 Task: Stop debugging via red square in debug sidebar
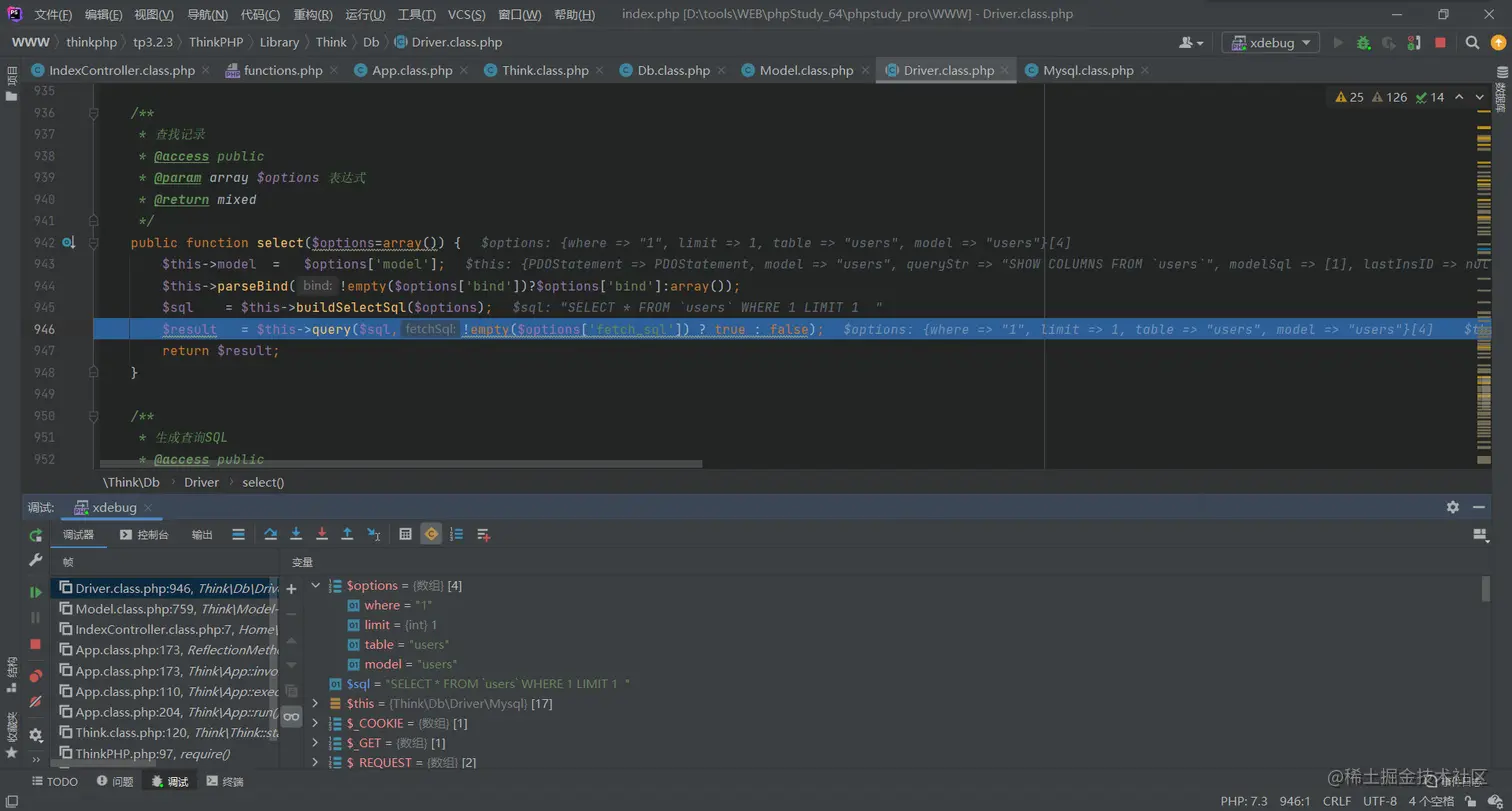pyautogui.click(x=36, y=644)
